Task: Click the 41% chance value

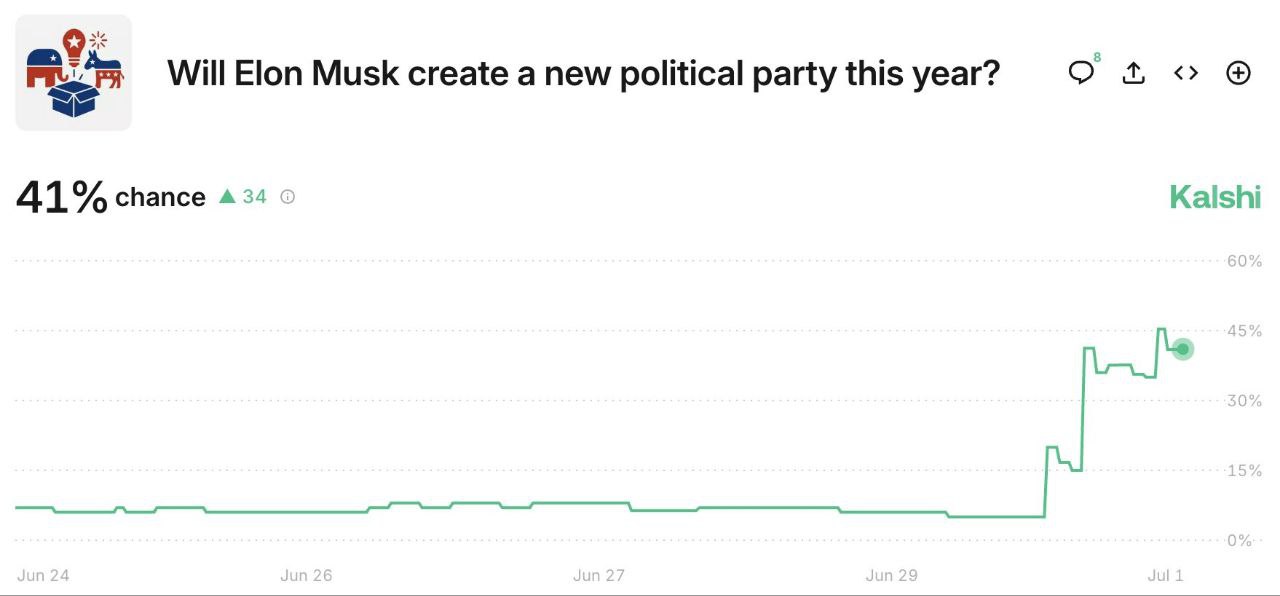Action: point(62,197)
